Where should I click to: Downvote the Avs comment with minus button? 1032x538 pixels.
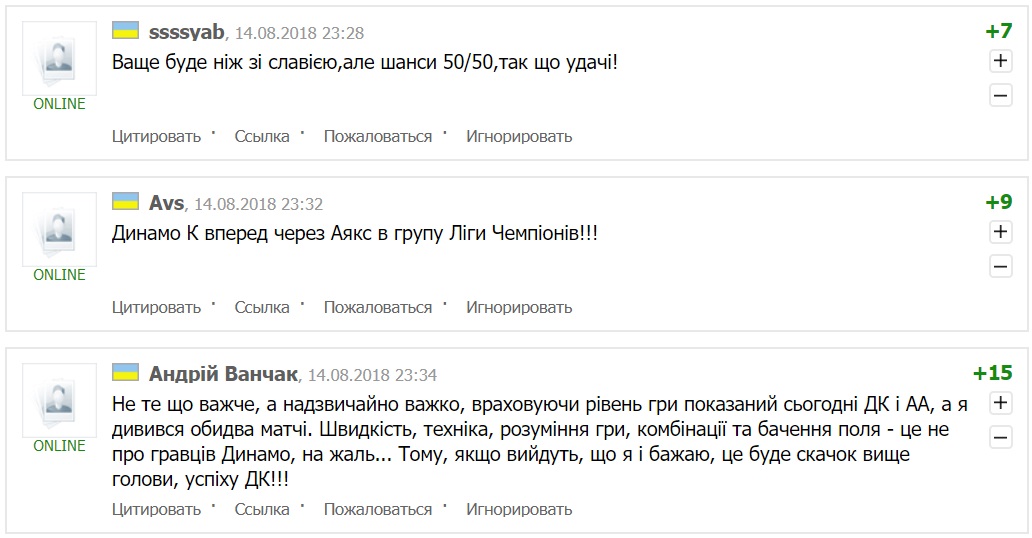(1000, 267)
